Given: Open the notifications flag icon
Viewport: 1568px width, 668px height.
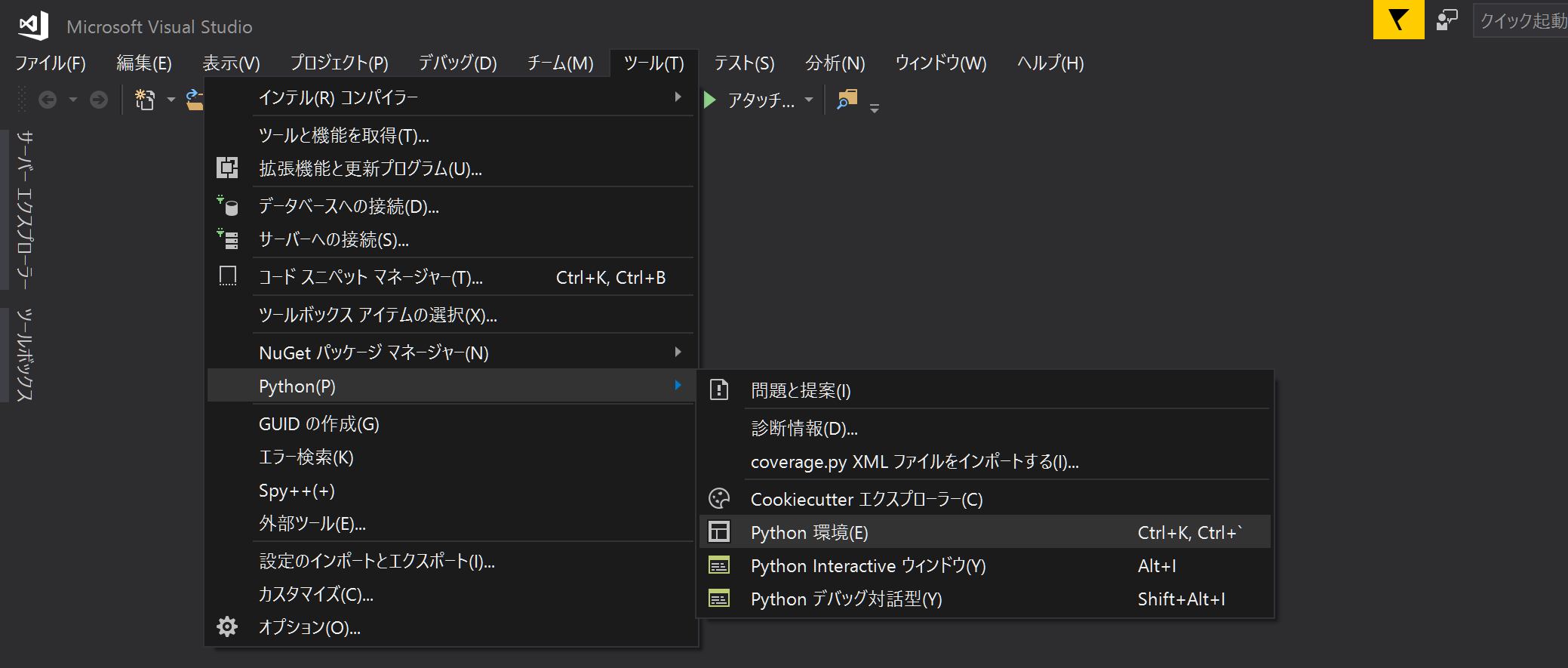Looking at the screenshot, I should [1398, 20].
